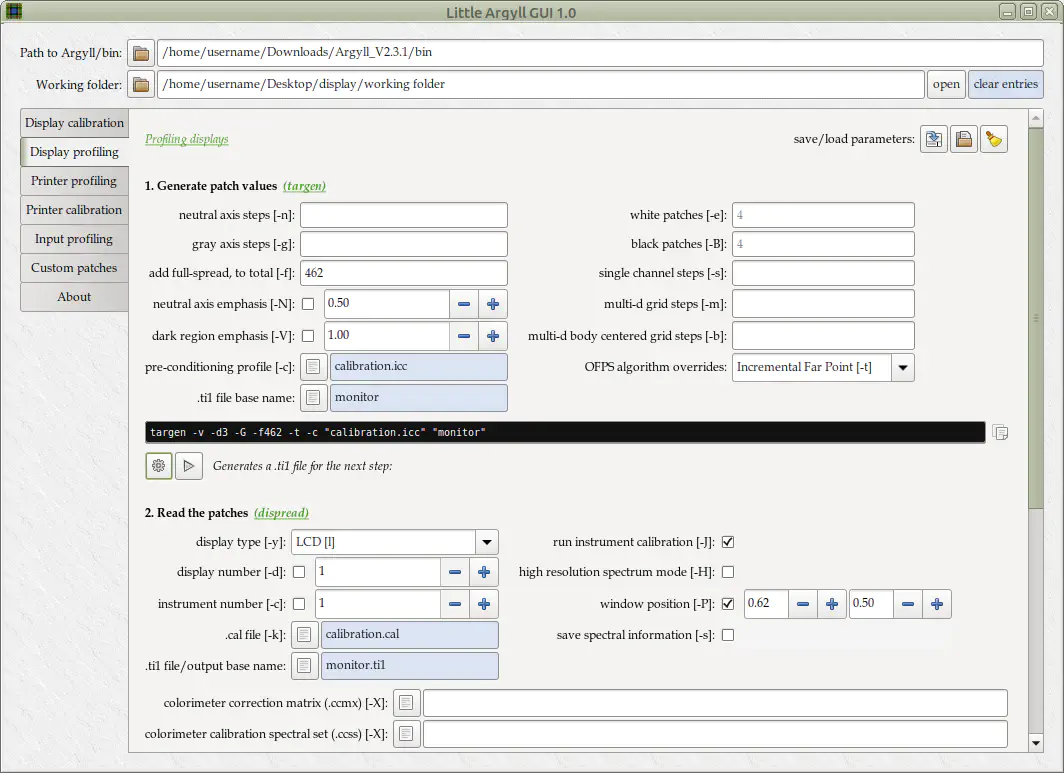1064x773 pixels.
Task: Browse file for colorimeter calibration spectral set
Action: [406, 734]
